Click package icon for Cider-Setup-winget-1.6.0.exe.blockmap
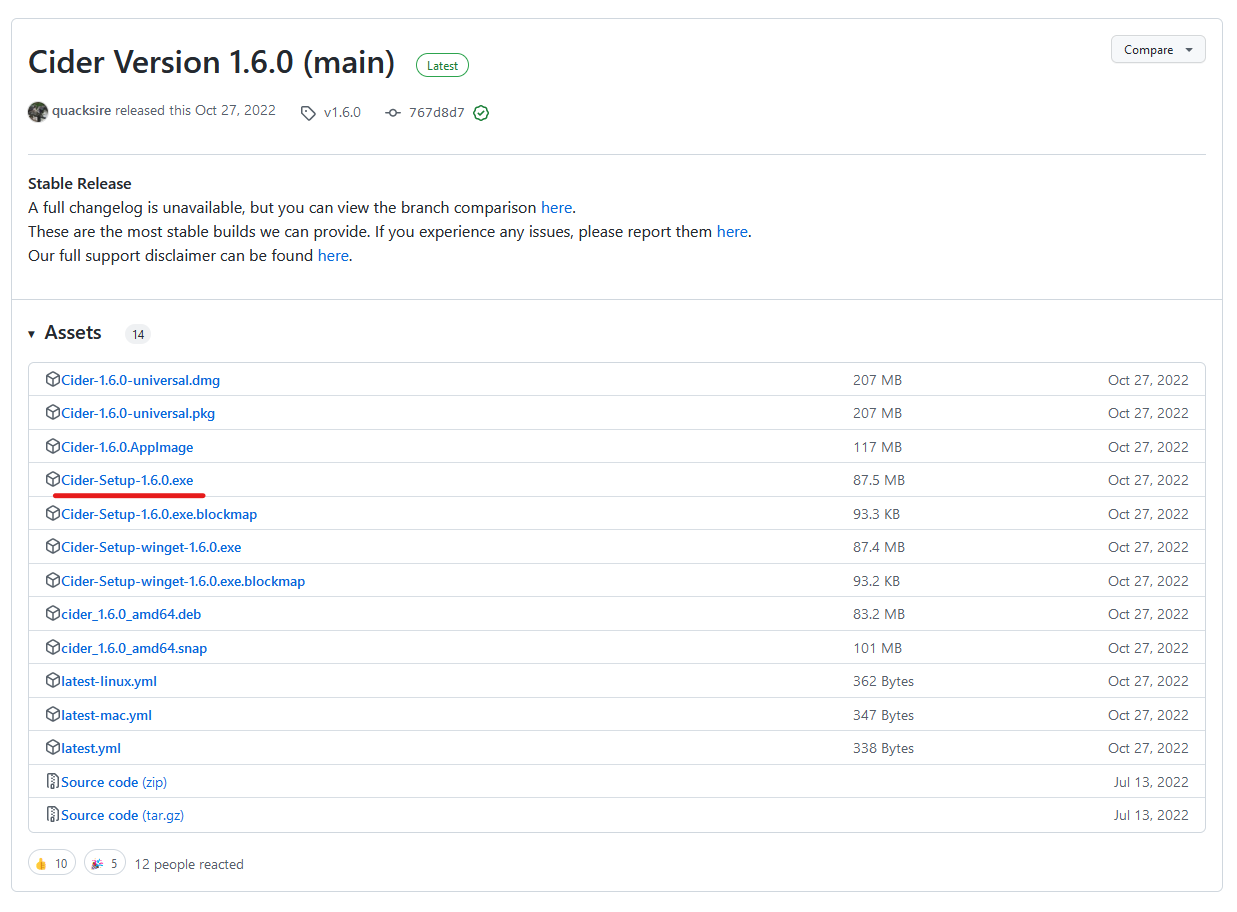 click(53, 581)
